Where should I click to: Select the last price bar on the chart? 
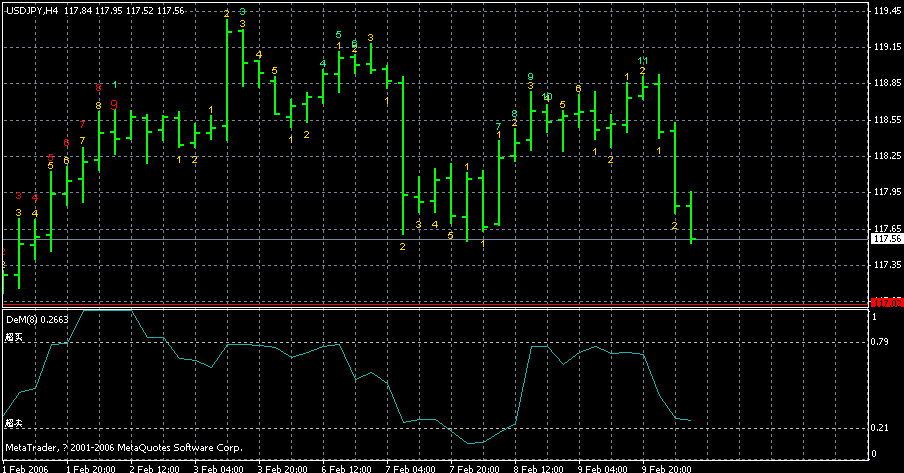tap(691, 217)
